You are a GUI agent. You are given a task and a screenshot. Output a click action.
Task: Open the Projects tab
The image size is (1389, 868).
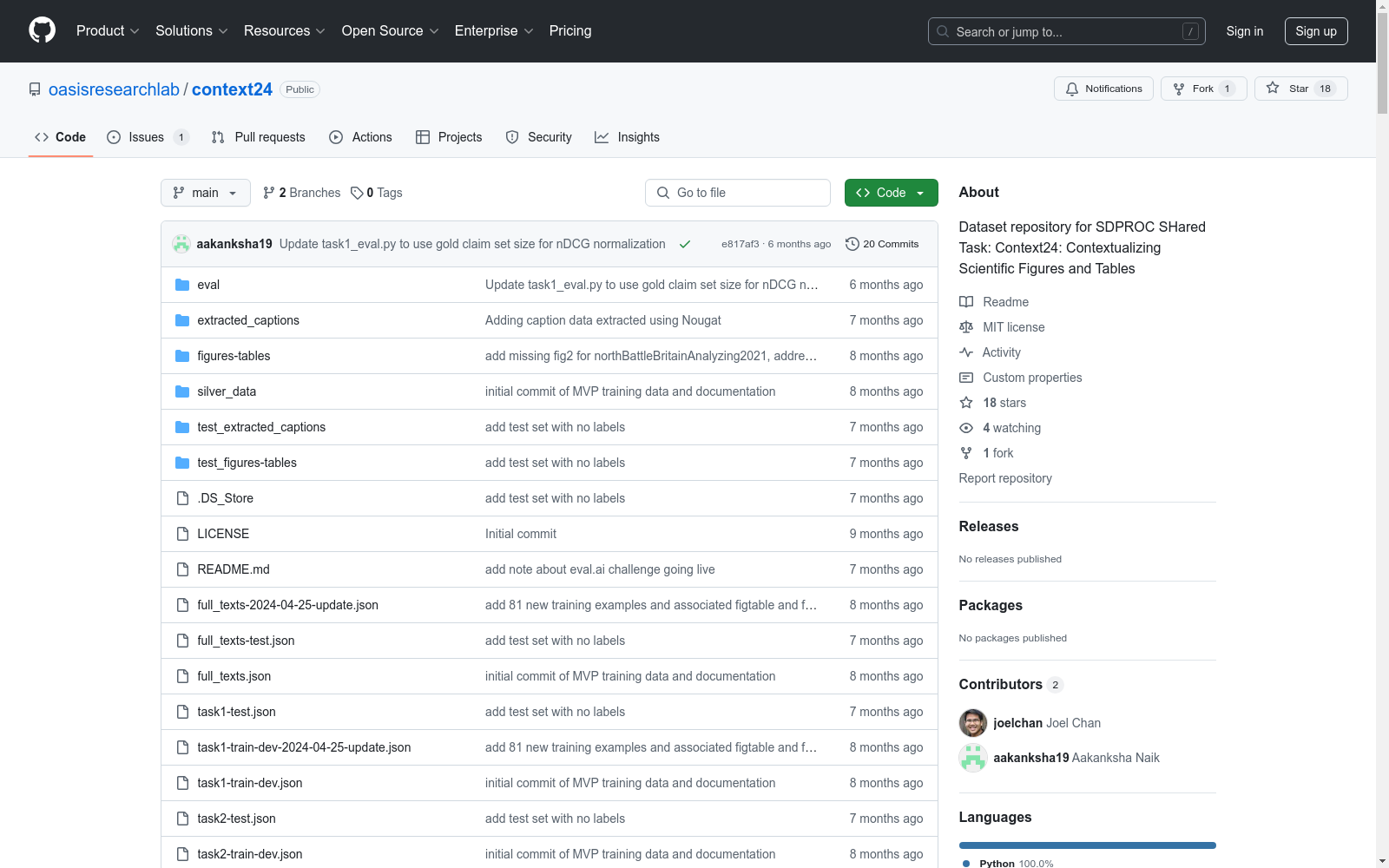[449, 137]
